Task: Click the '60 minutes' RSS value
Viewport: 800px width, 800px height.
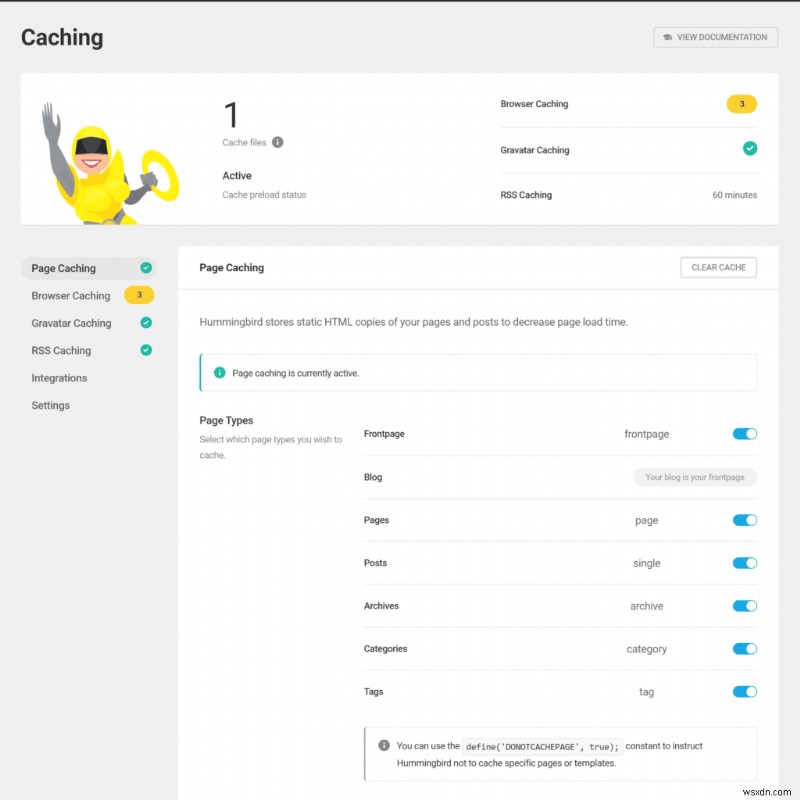Action: pos(734,195)
